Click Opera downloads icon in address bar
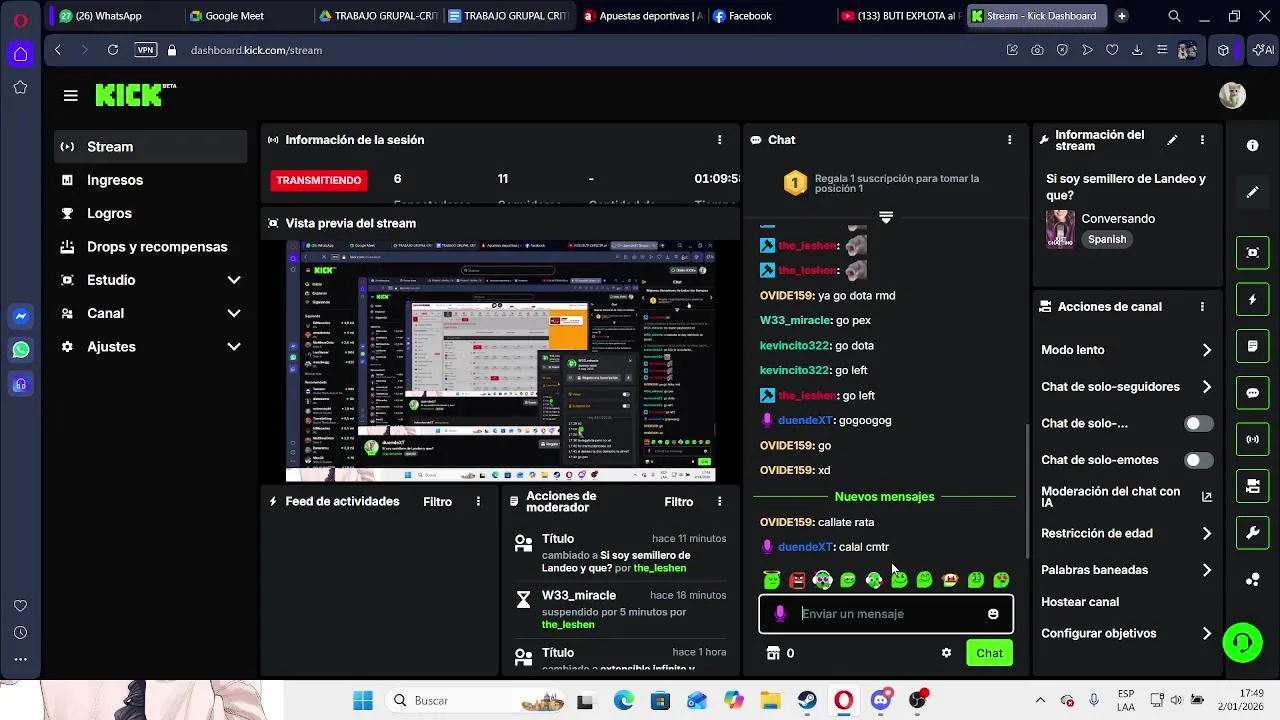This screenshot has width=1280, height=720. (x=1137, y=50)
